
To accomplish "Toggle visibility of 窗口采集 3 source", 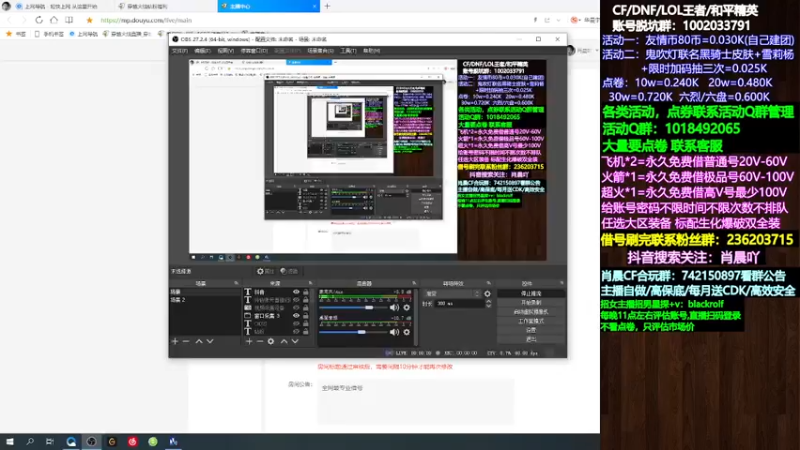I will [x=296, y=316].
